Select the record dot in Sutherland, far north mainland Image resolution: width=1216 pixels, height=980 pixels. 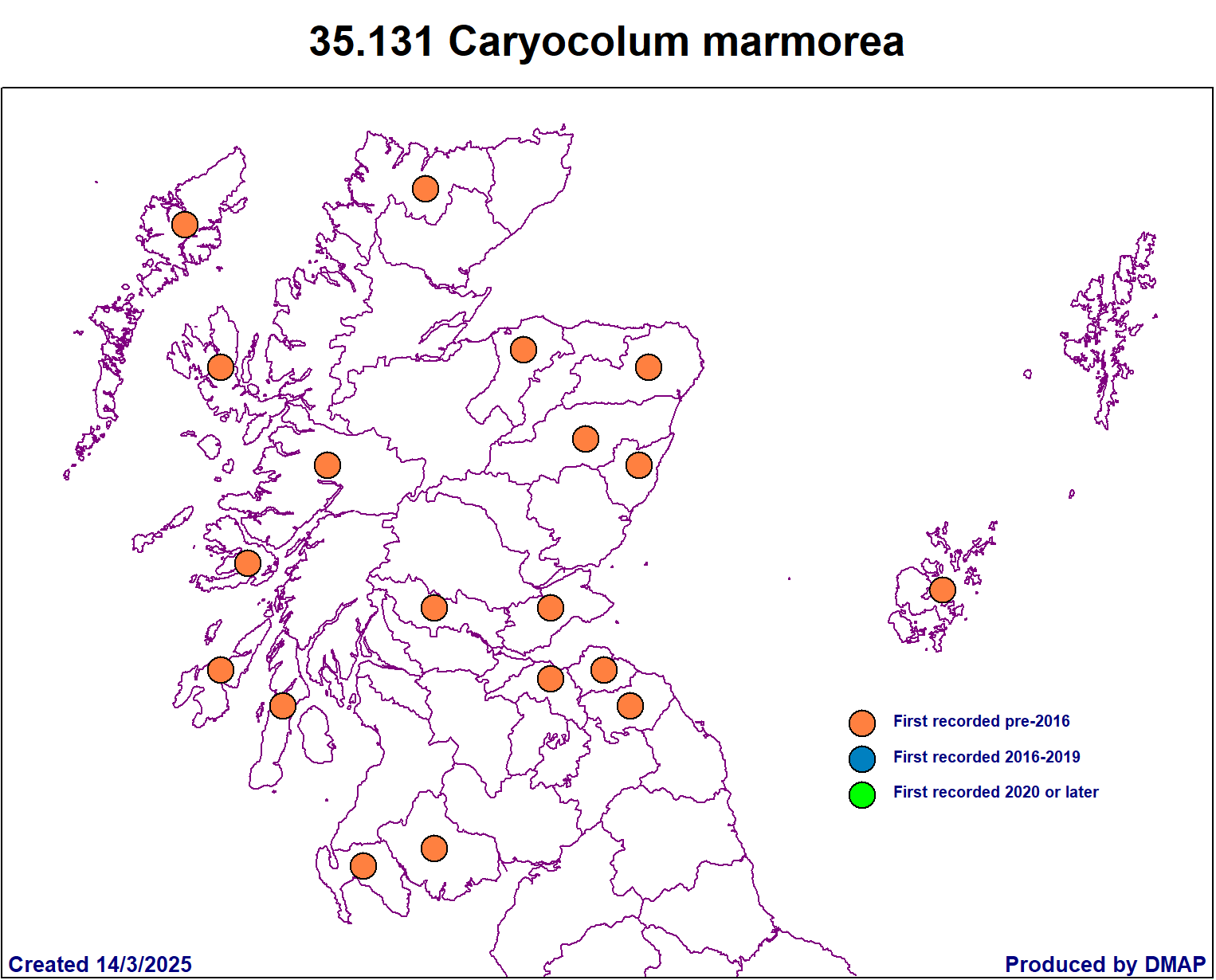[426, 189]
